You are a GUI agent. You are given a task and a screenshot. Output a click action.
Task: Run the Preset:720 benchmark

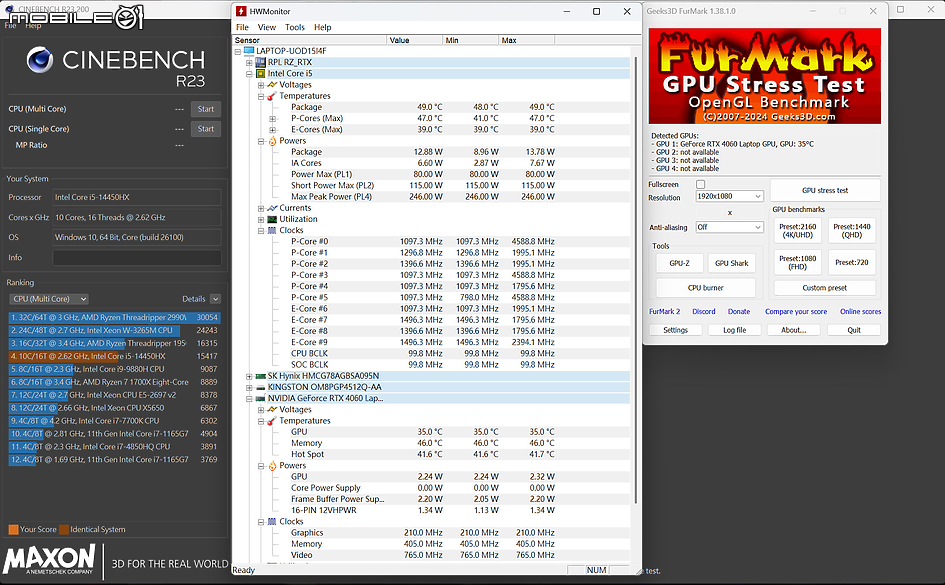point(852,263)
